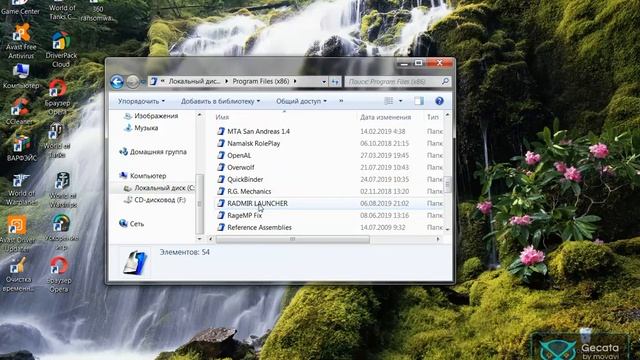Sort by the Имя column header

(222, 117)
